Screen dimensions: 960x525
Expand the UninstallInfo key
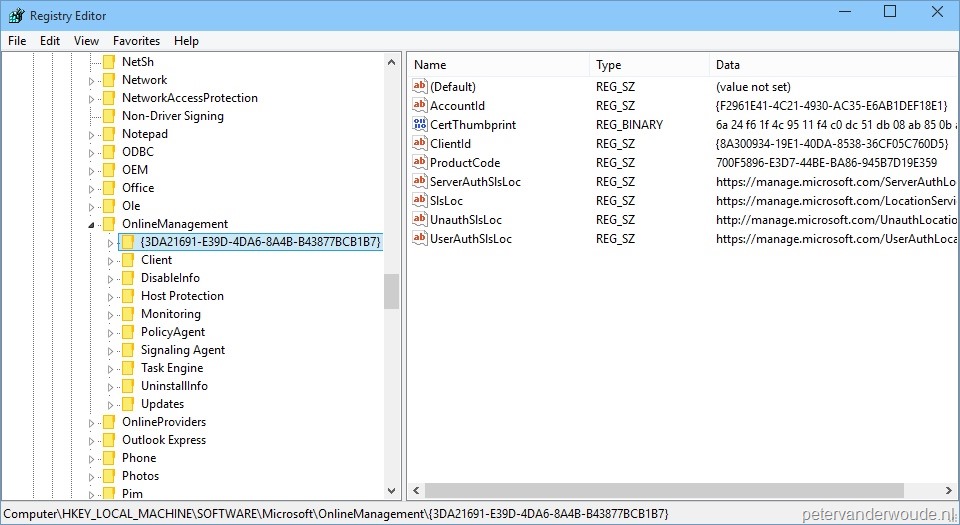(x=110, y=387)
